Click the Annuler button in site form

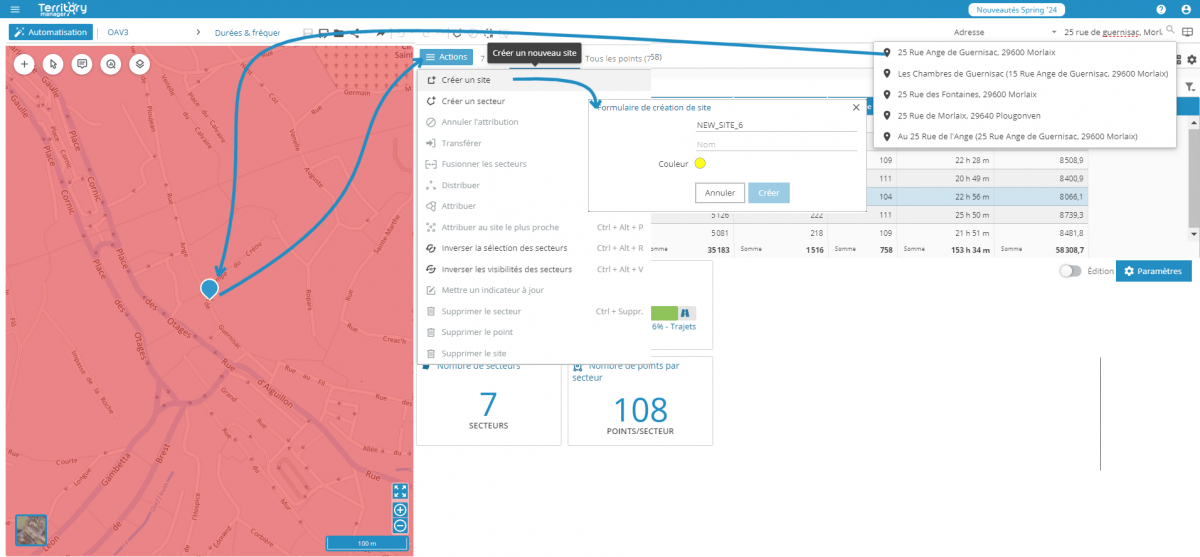pyautogui.click(x=719, y=193)
